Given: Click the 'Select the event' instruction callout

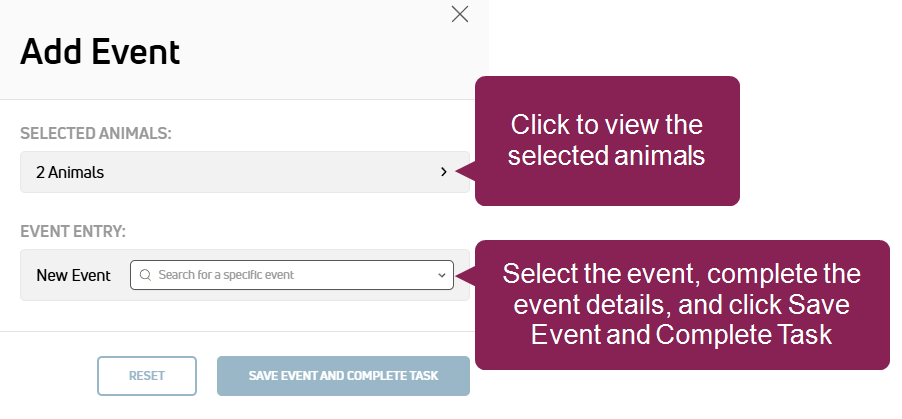Looking at the screenshot, I should click(x=681, y=304).
